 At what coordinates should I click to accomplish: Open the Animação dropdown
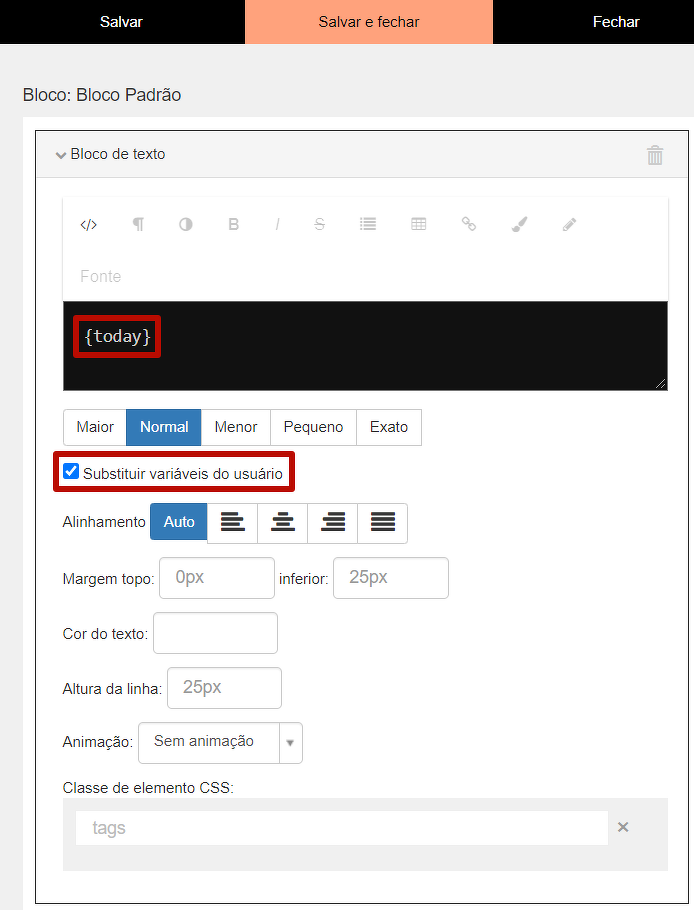point(220,743)
